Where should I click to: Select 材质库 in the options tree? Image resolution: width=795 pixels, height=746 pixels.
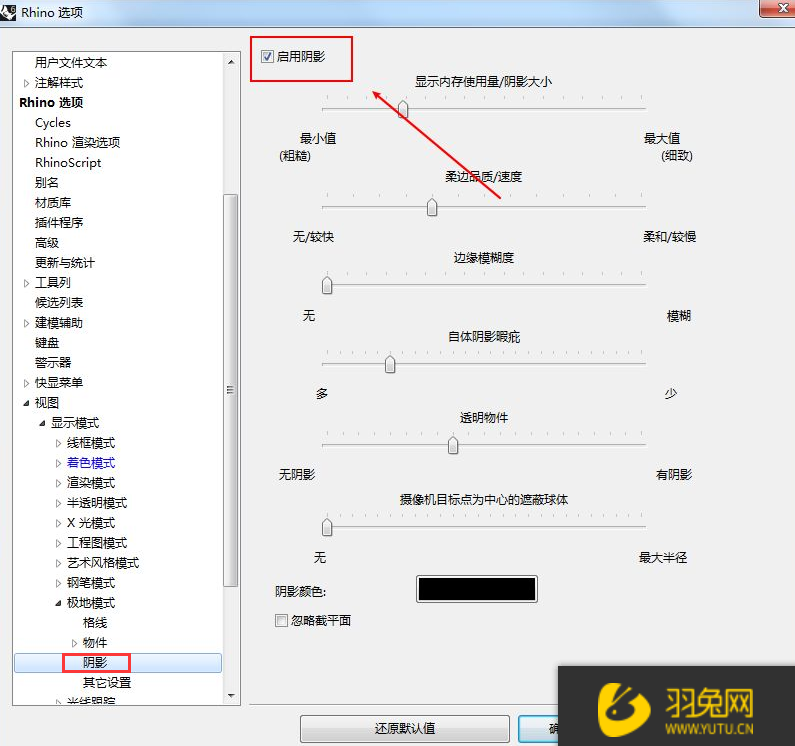pos(53,203)
